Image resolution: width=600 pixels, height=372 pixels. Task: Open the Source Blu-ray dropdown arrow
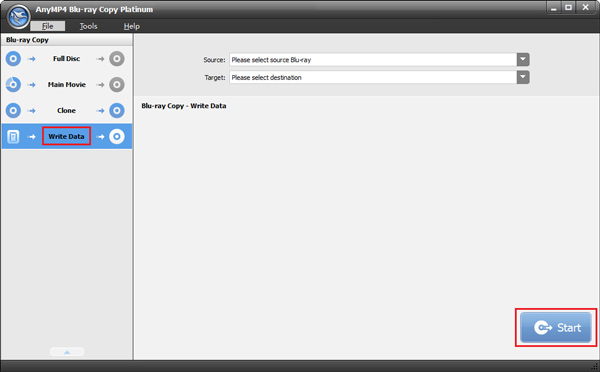[x=523, y=59]
